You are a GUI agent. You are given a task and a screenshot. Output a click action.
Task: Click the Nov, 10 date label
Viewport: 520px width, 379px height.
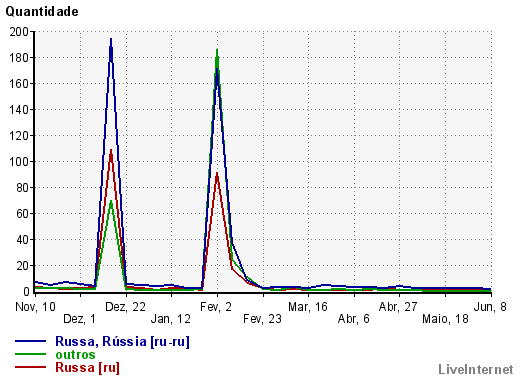35,307
